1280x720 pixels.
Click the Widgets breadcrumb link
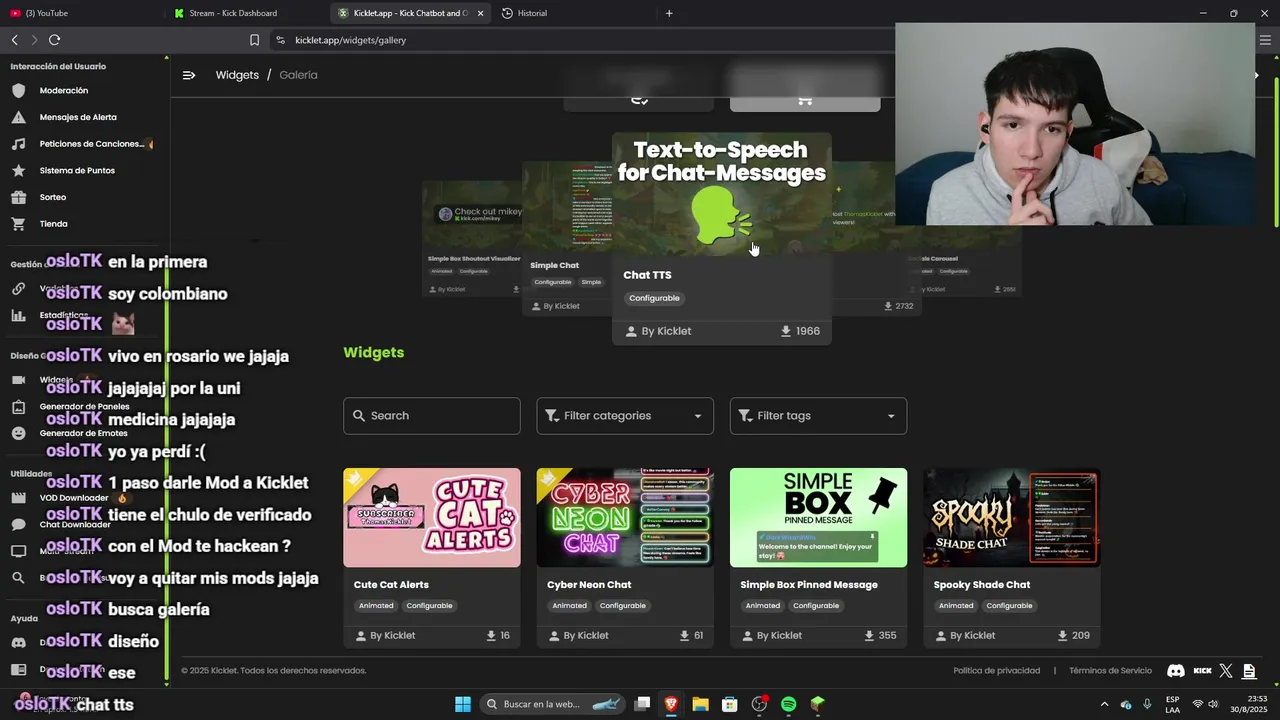[237, 75]
